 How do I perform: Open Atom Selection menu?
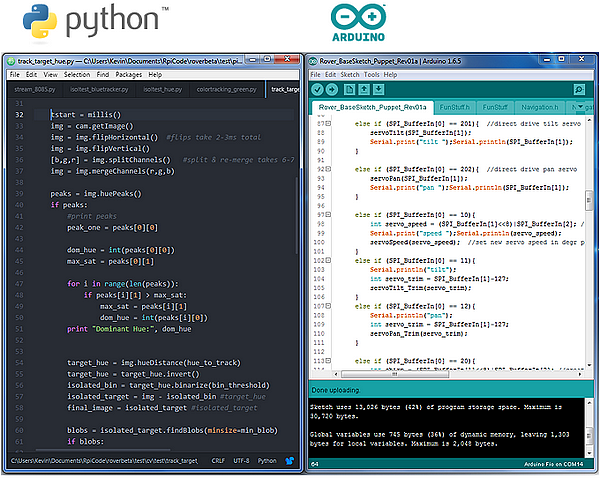[x=77, y=75]
